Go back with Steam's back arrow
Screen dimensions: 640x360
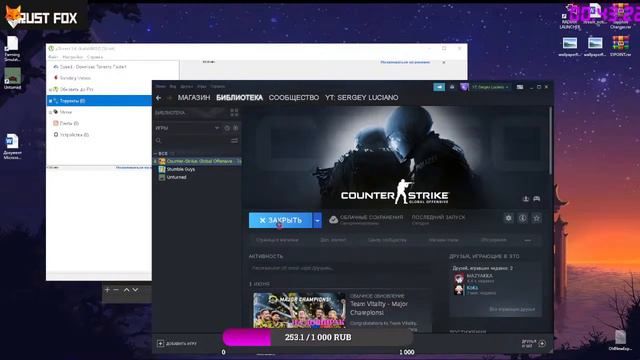pyautogui.click(x=159, y=98)
